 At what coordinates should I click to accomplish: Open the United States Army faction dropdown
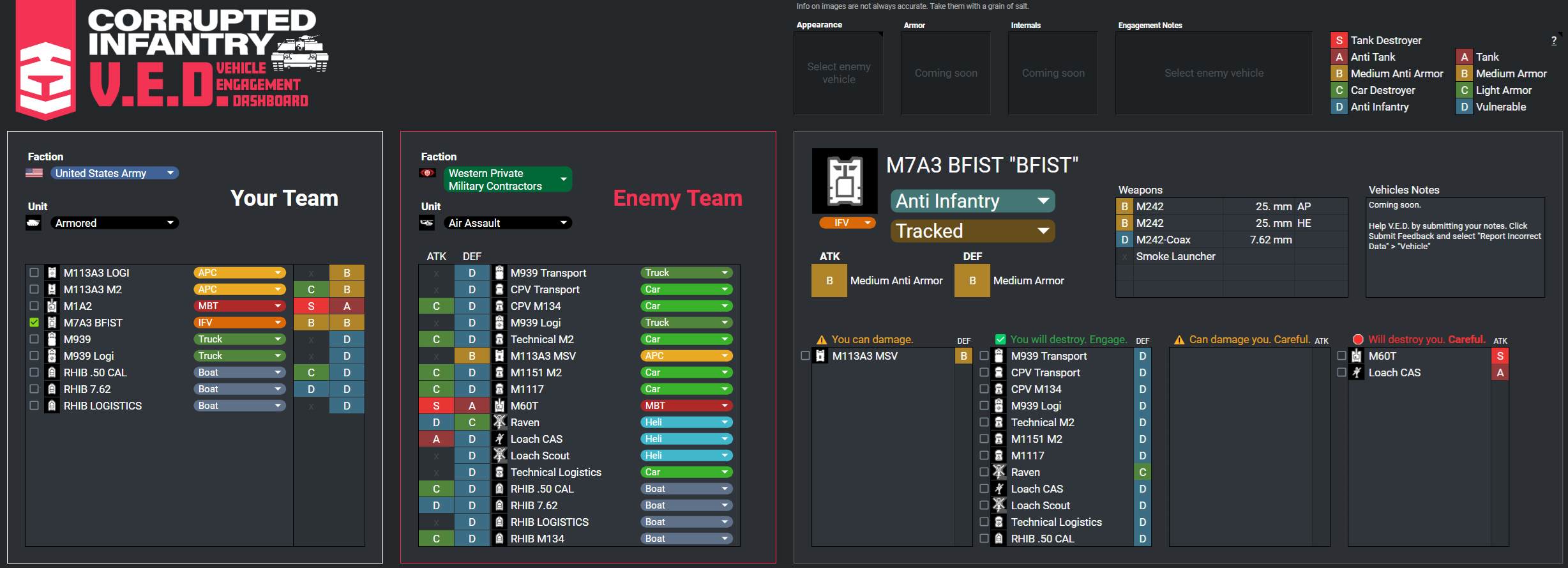pos(115,173)
